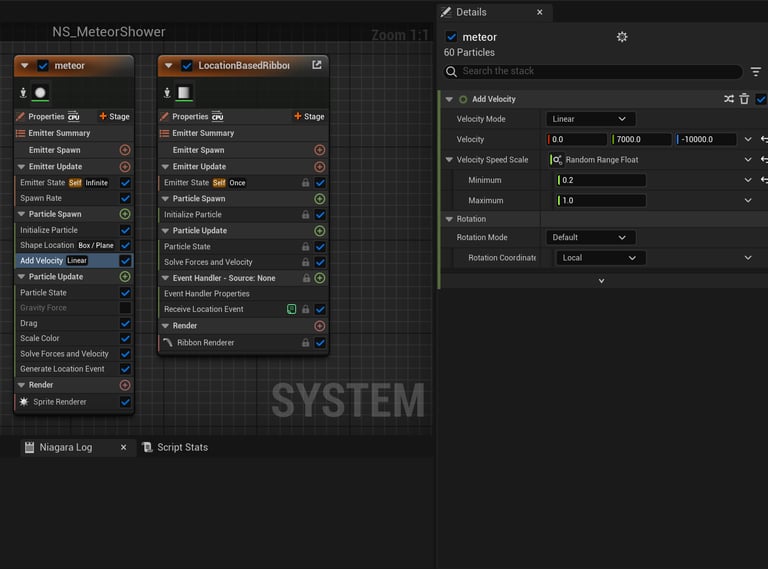The image size is (768, 569).
Task: Toggle LocationBasedRibbon emitter enabled checkbox
Action: pyautogui.click(x=187, y=66)
